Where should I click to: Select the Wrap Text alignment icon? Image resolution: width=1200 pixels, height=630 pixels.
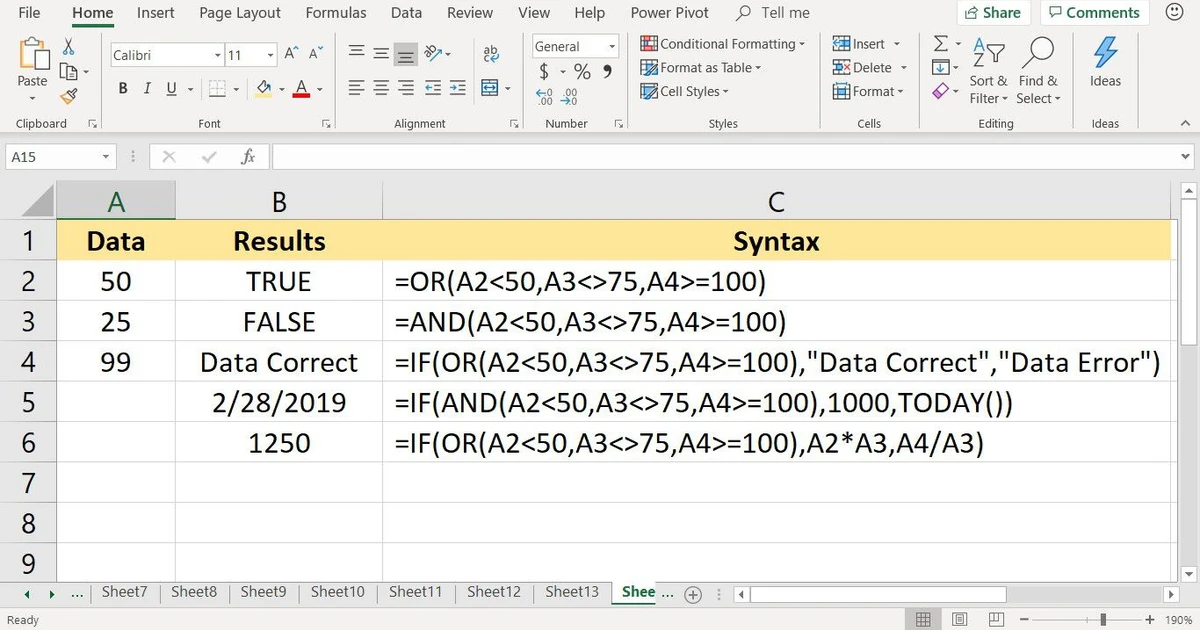click(490, 53)
